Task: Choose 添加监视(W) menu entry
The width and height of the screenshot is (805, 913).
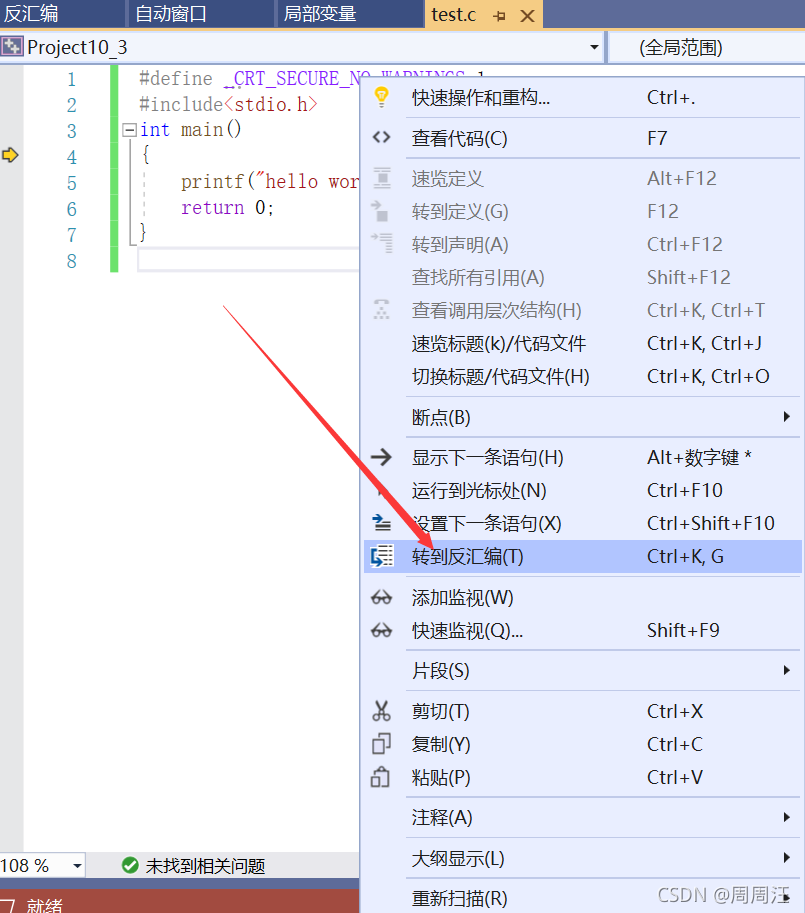Action: click(582, 597)
